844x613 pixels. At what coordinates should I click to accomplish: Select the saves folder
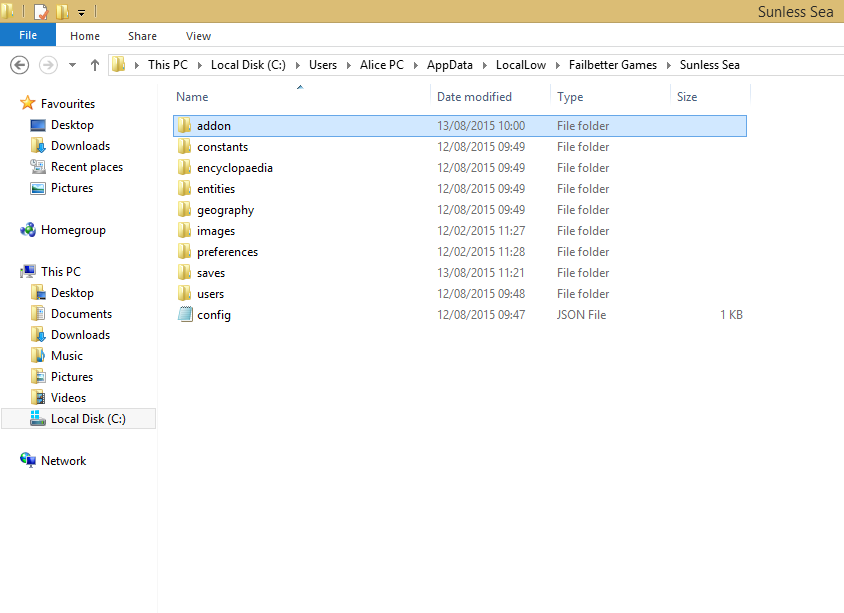[460, 273]
